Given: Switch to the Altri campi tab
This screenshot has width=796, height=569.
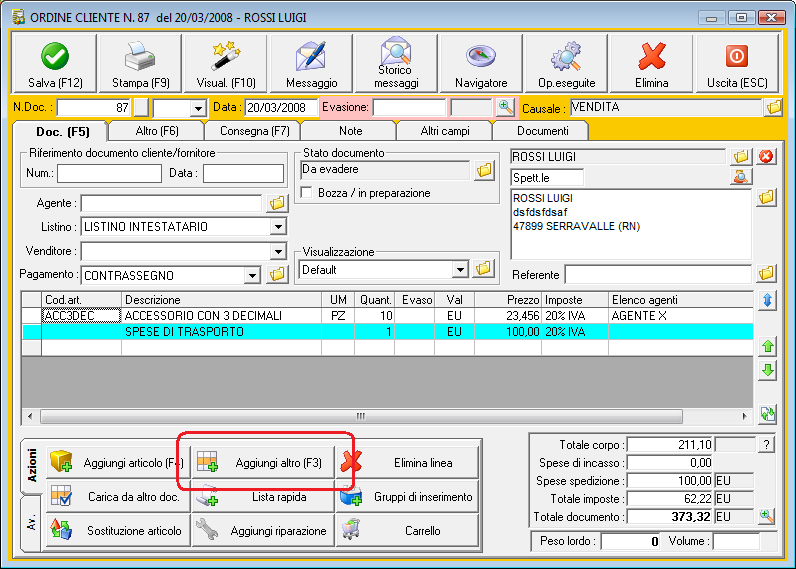Looking at the screenshot, I should [x=445, y=131].
